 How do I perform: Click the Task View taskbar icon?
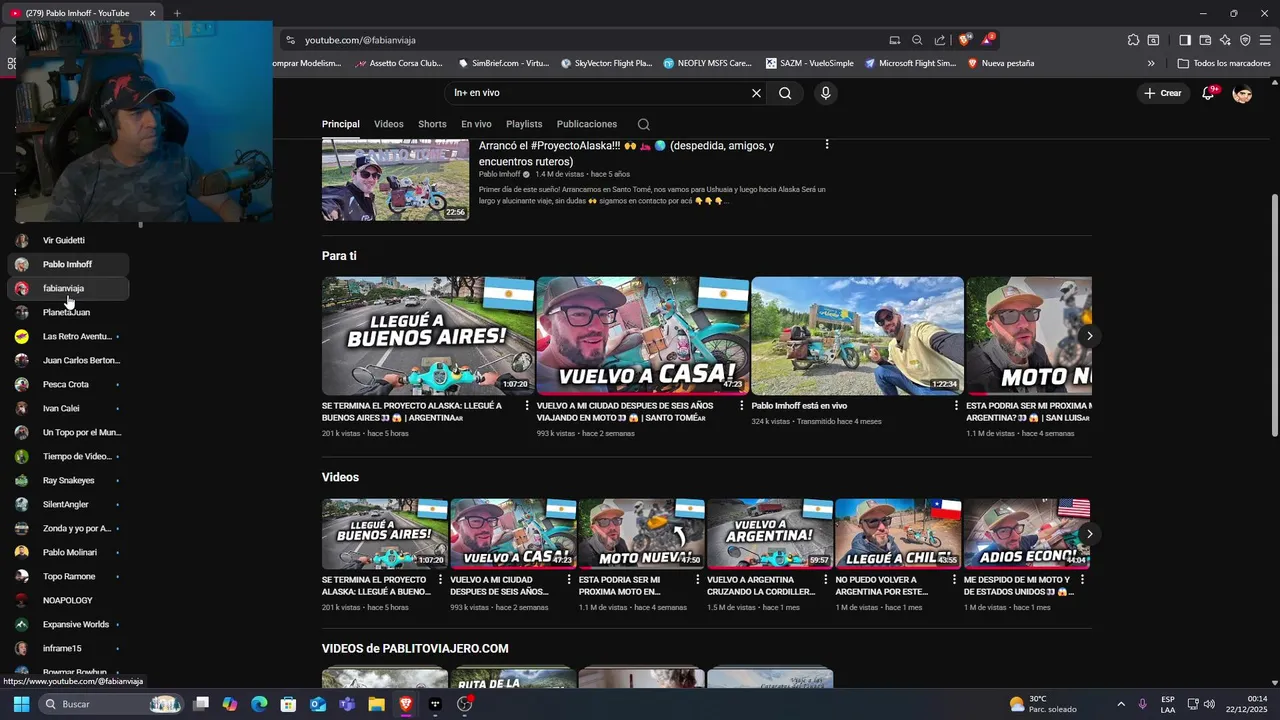(x=201, y=704)
